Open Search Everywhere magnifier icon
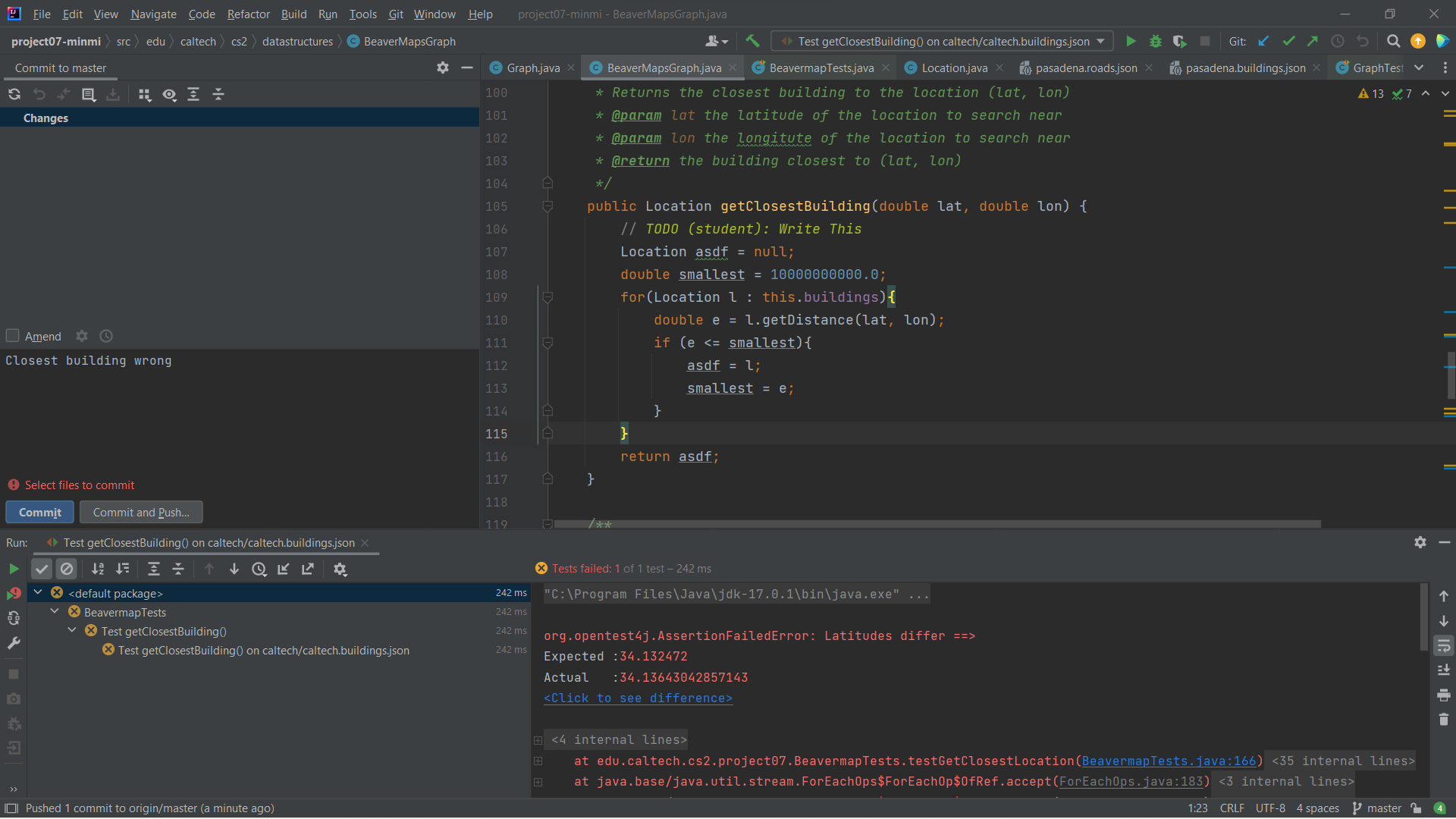The height and width of the screenshot is (819, 1456). click(1393, 41)
